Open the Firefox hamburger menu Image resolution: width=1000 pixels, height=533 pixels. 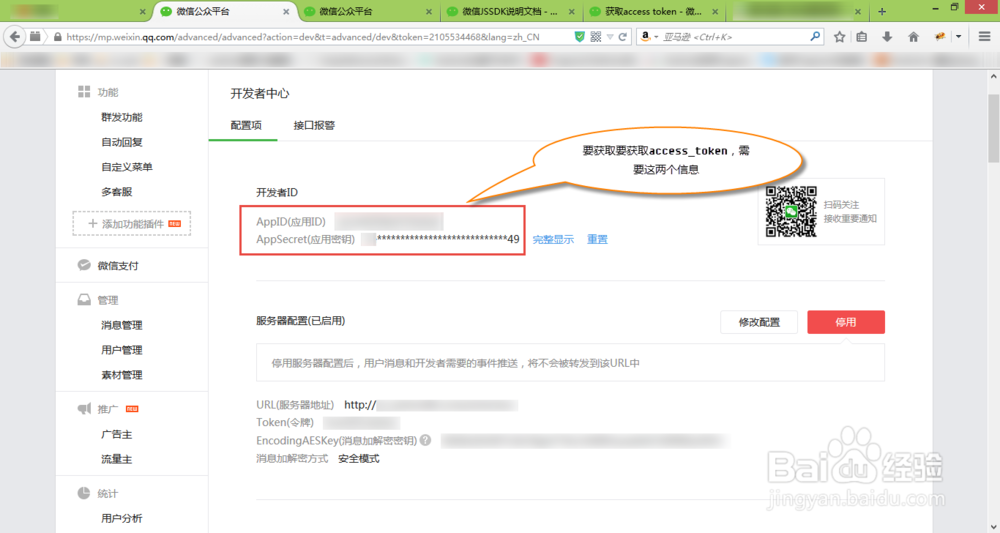985,37
